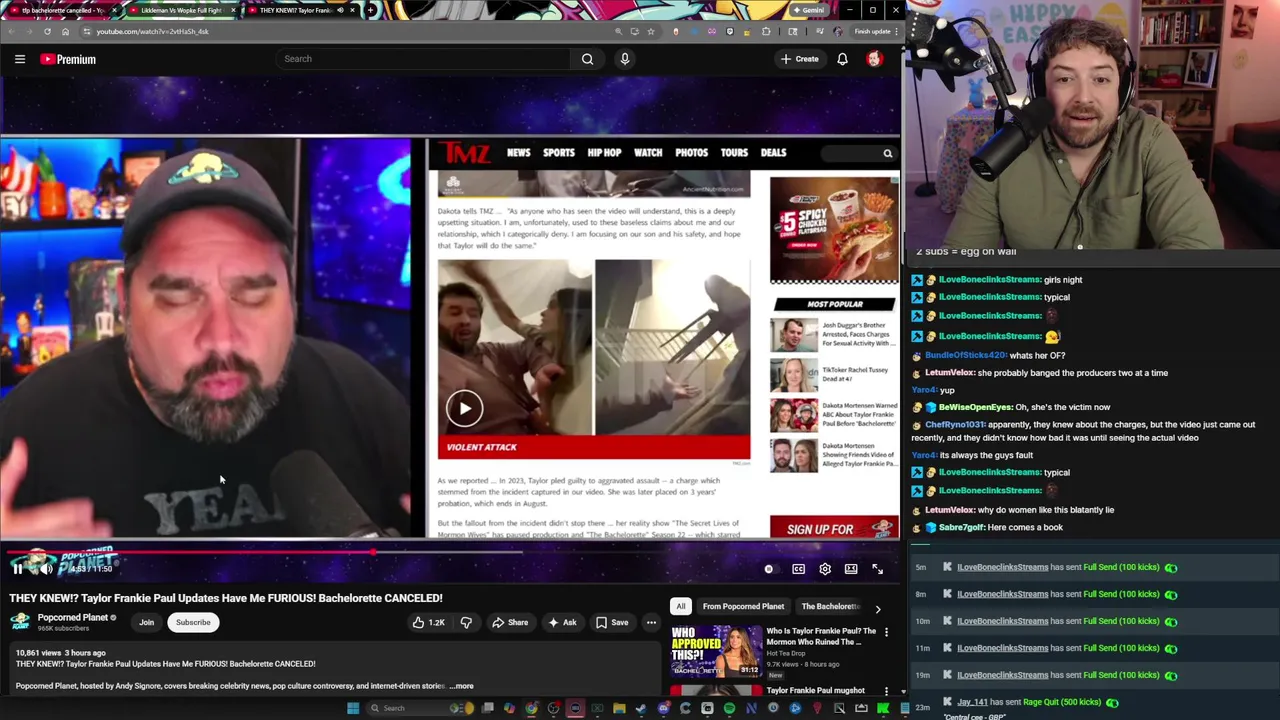Subscribe to Popcorned Planet
Viewport: 1280px width, 720px height.
(193, 622)
